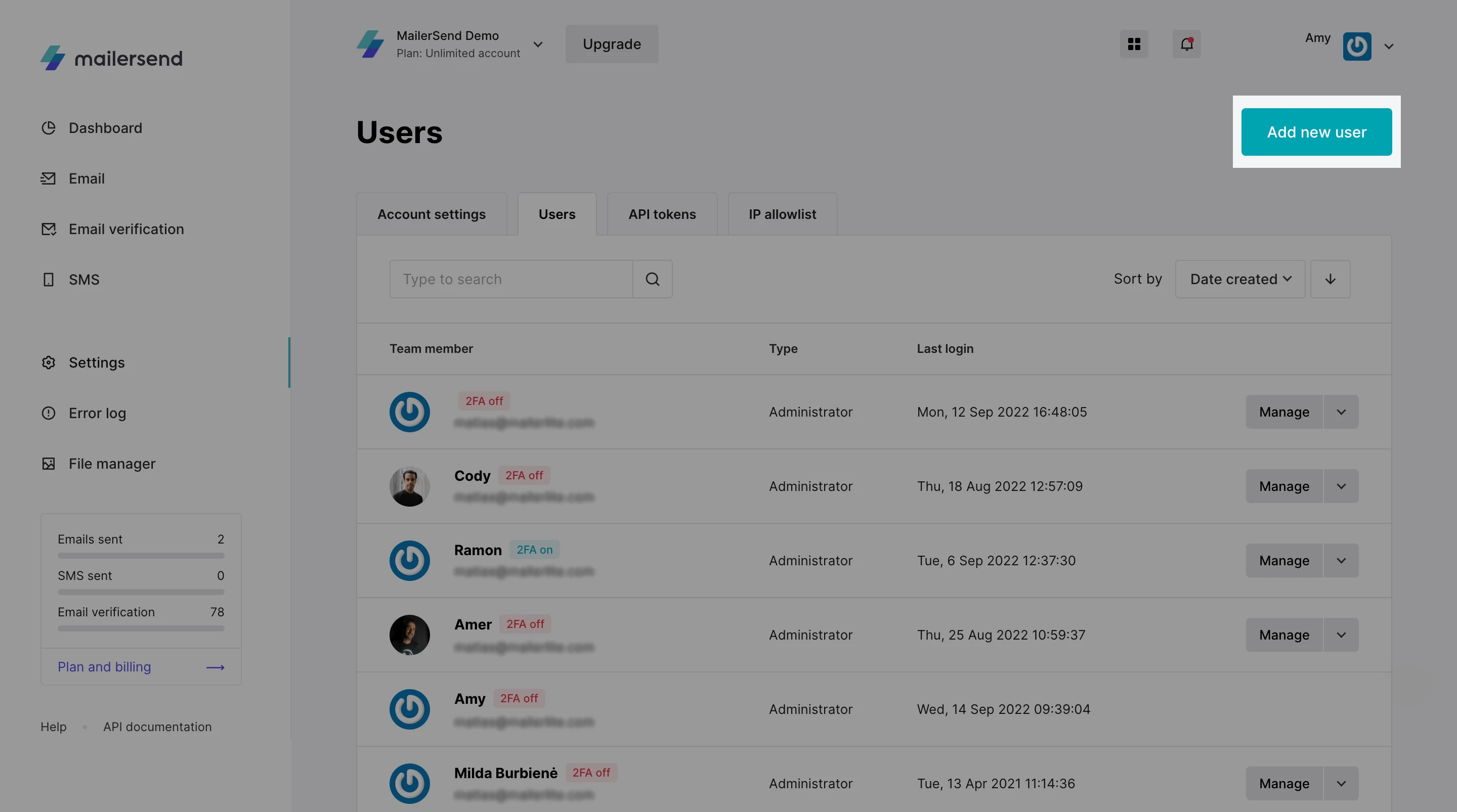Open the Date created sort dropdown
The height and width of the screenshot is (812, 1457).
(x=1240, y=279)
